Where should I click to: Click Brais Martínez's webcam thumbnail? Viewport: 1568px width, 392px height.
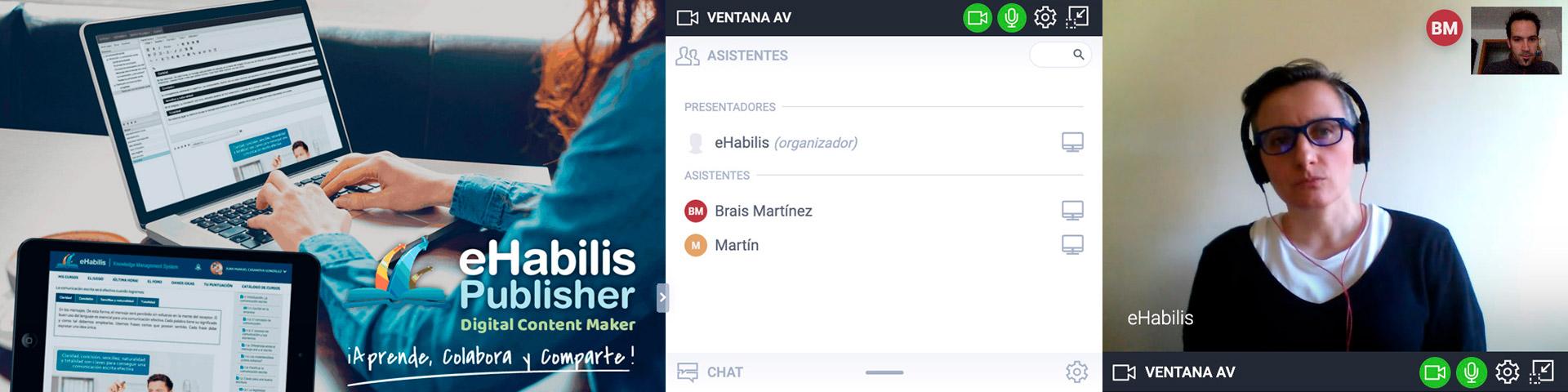pyautogui.click(x=1516, y=41)
